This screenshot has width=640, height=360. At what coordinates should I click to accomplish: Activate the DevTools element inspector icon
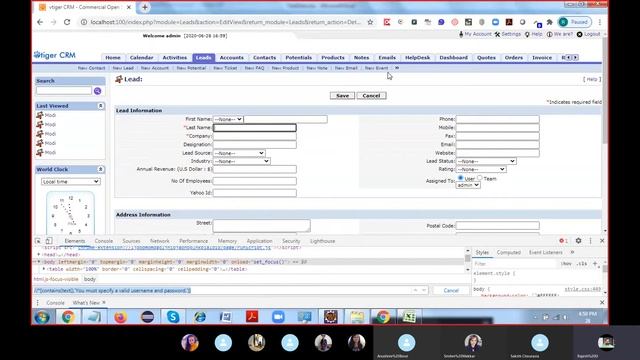point(38,241)
